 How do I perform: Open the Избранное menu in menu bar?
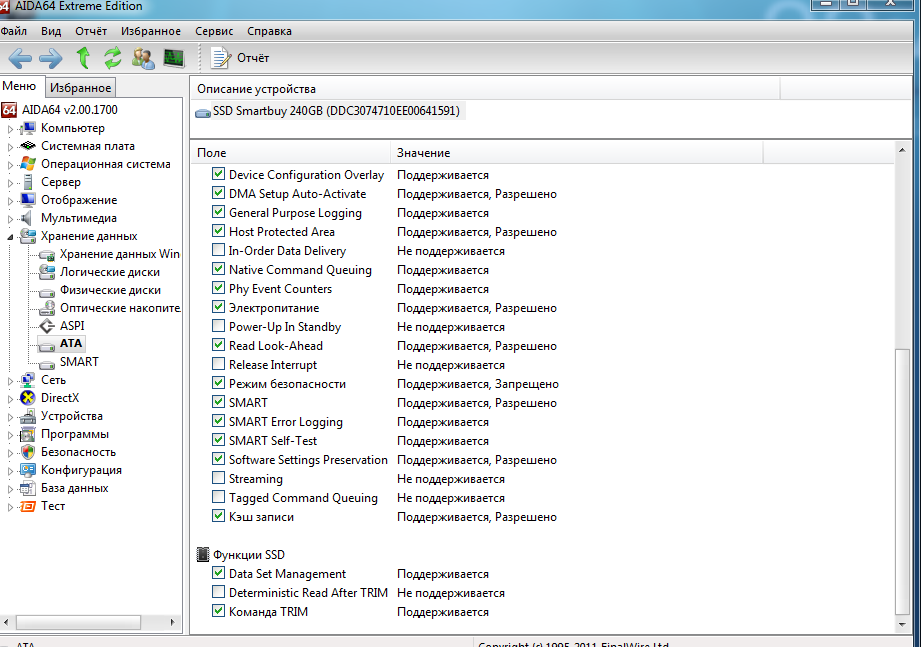[x=151, y=31]
